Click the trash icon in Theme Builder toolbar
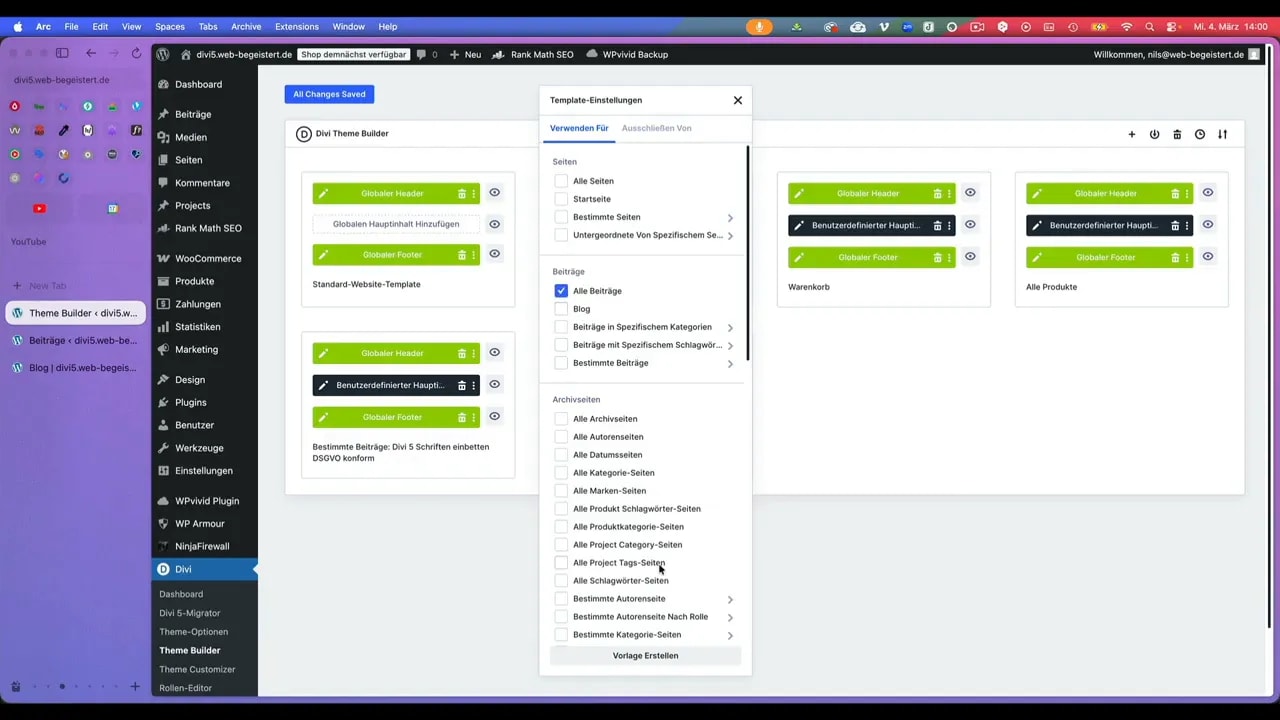1280x720 pixels. point(1177,134)
